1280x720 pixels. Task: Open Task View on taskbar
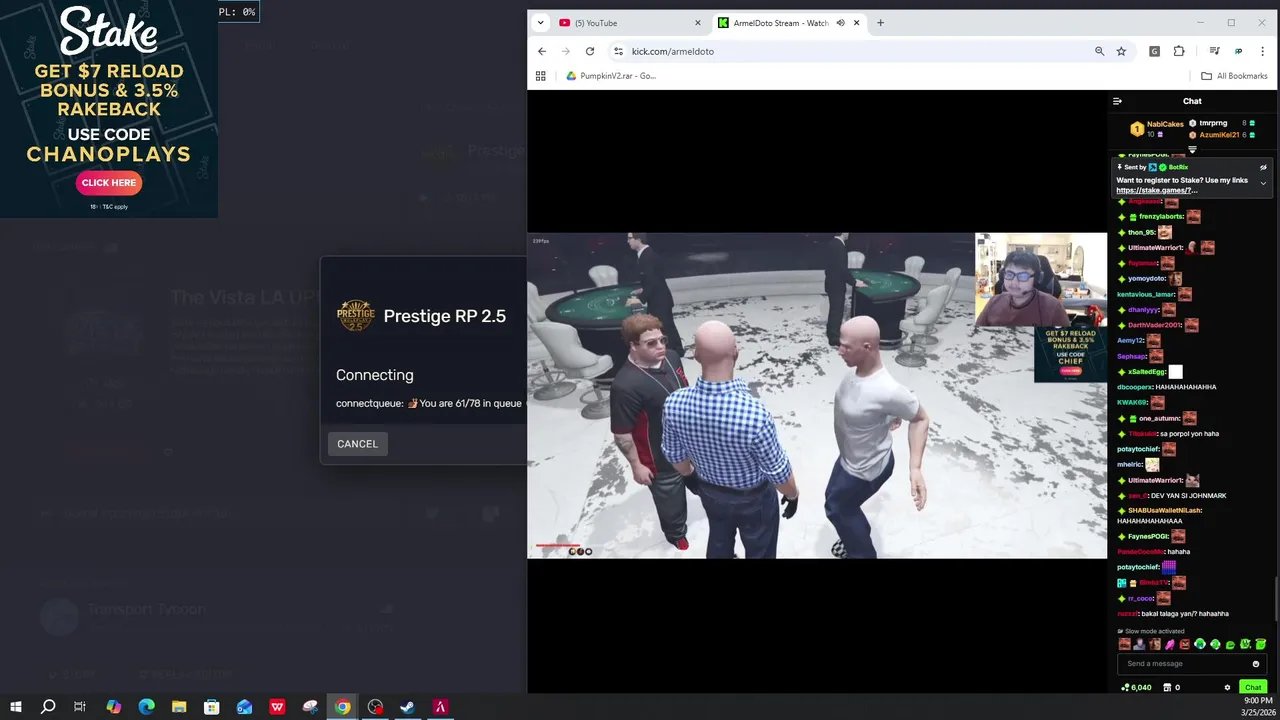tap(80, 707)
